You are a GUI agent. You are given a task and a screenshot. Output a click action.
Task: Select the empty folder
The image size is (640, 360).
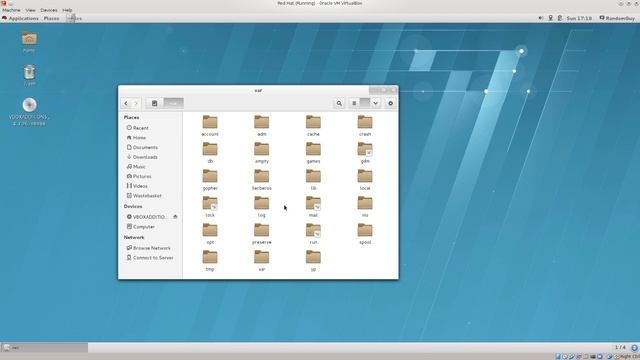point(262,153)
